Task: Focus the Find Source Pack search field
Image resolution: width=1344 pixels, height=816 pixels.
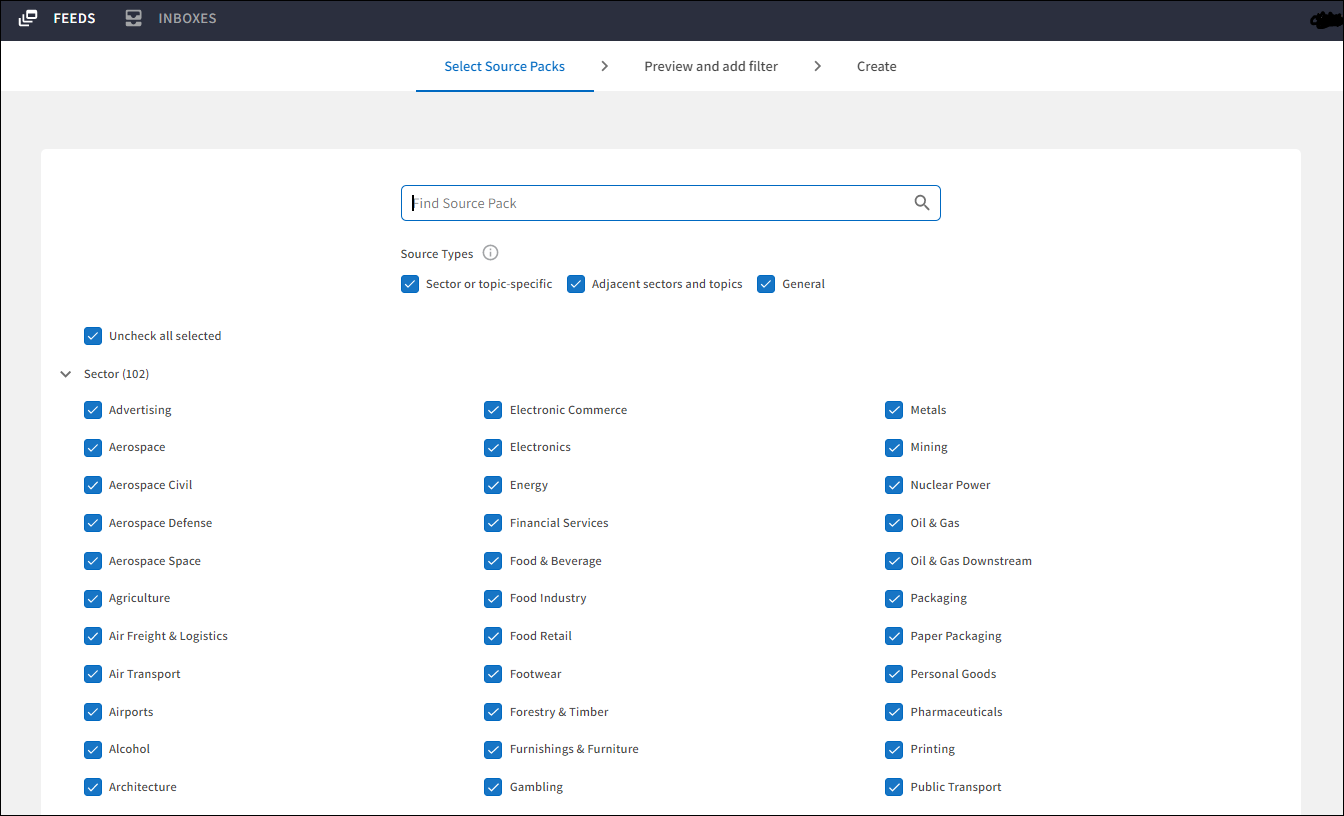Action: 660,203
